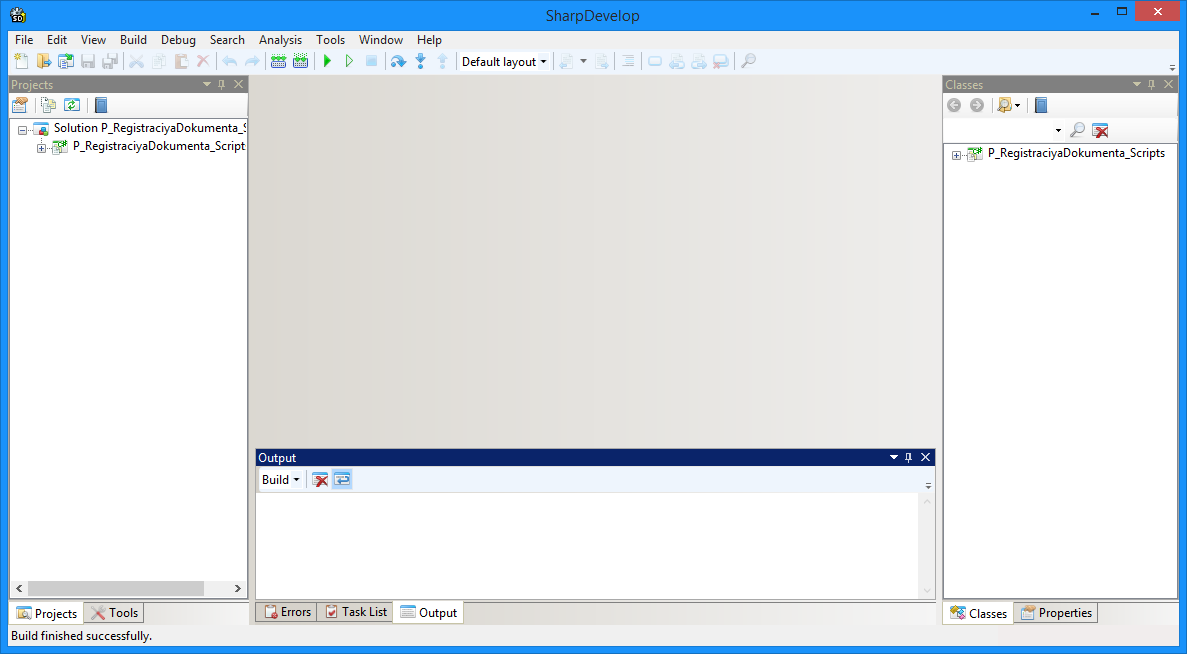This screenshot has height=654, width=1187.
Task: Toggle auto-hide pin on Classes panel
Action: [x=1152, y=85]
